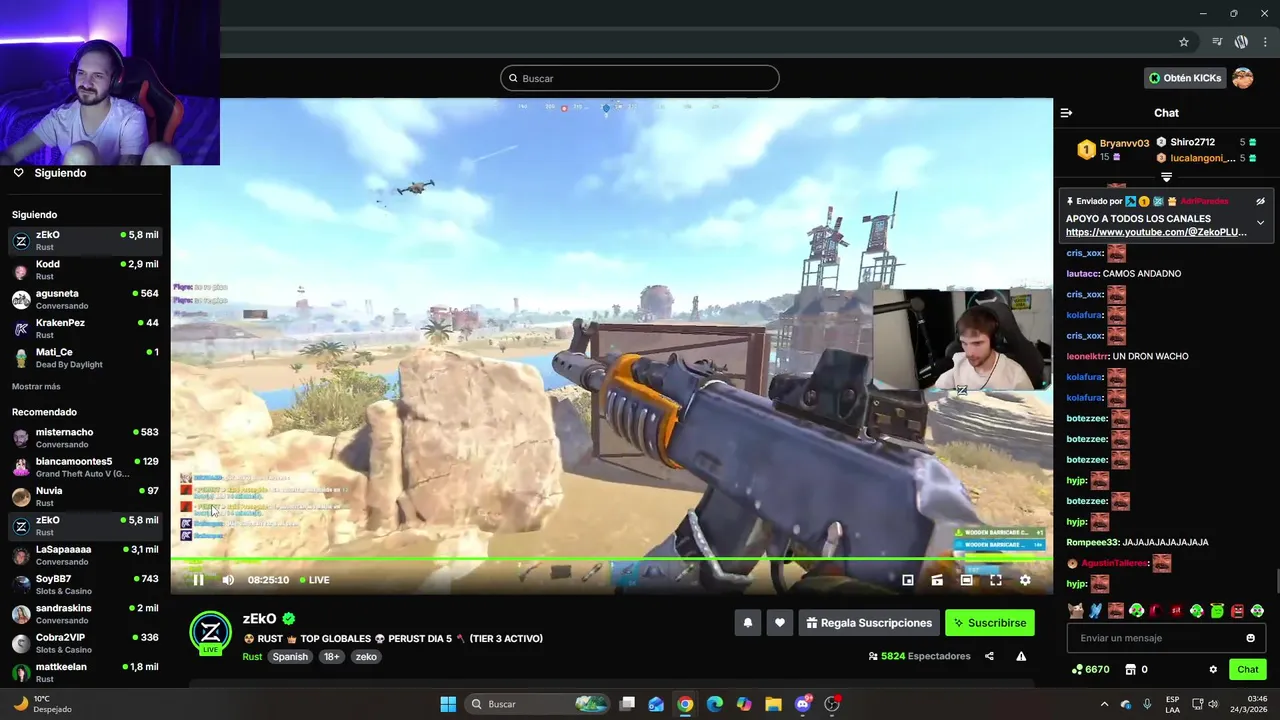The image size is (1280, 720).
Task: Open sandraskins recommended channel
Action: (x=85, y=614)
